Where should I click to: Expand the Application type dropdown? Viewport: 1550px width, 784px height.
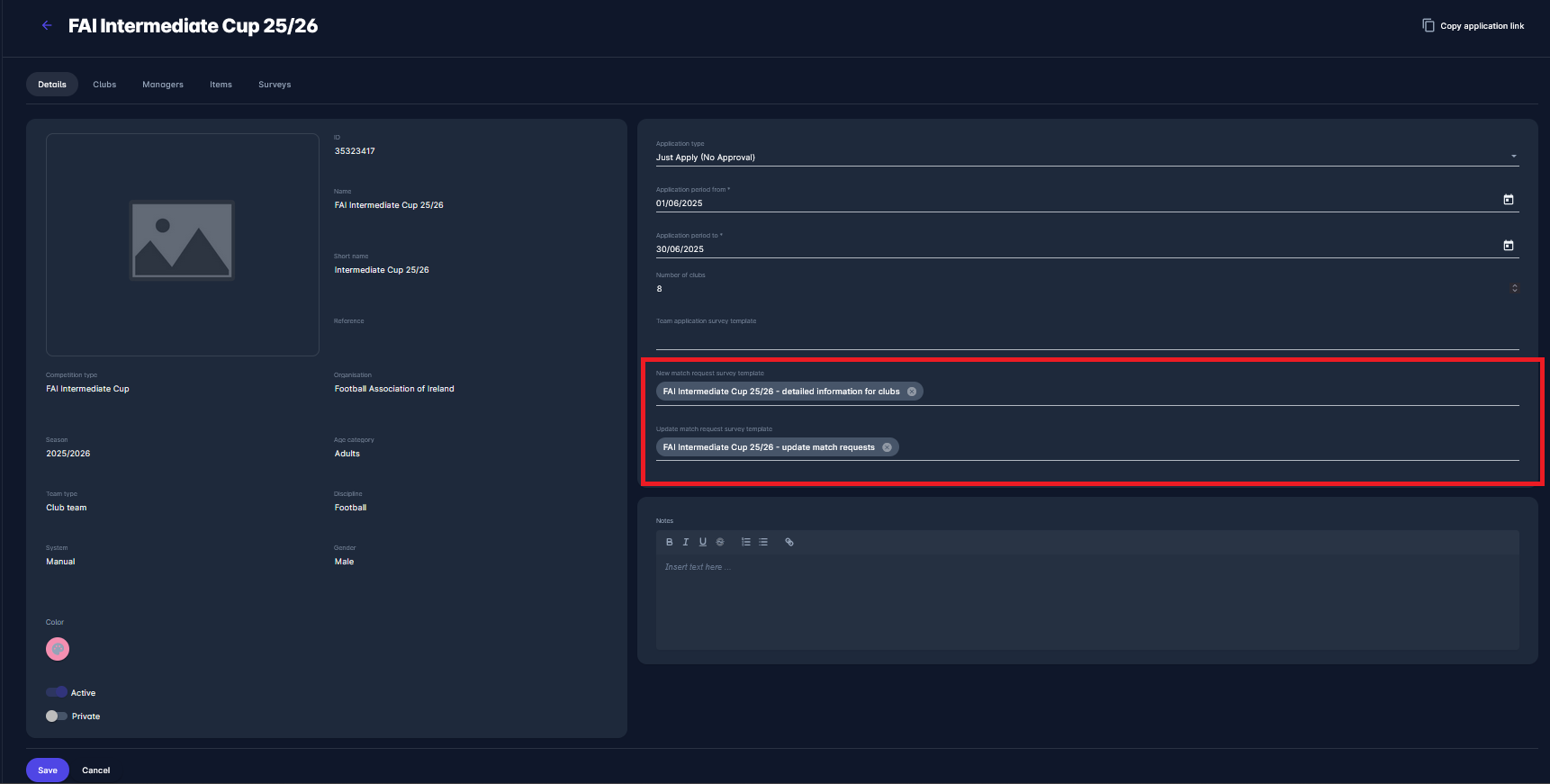pos(1514,157)
